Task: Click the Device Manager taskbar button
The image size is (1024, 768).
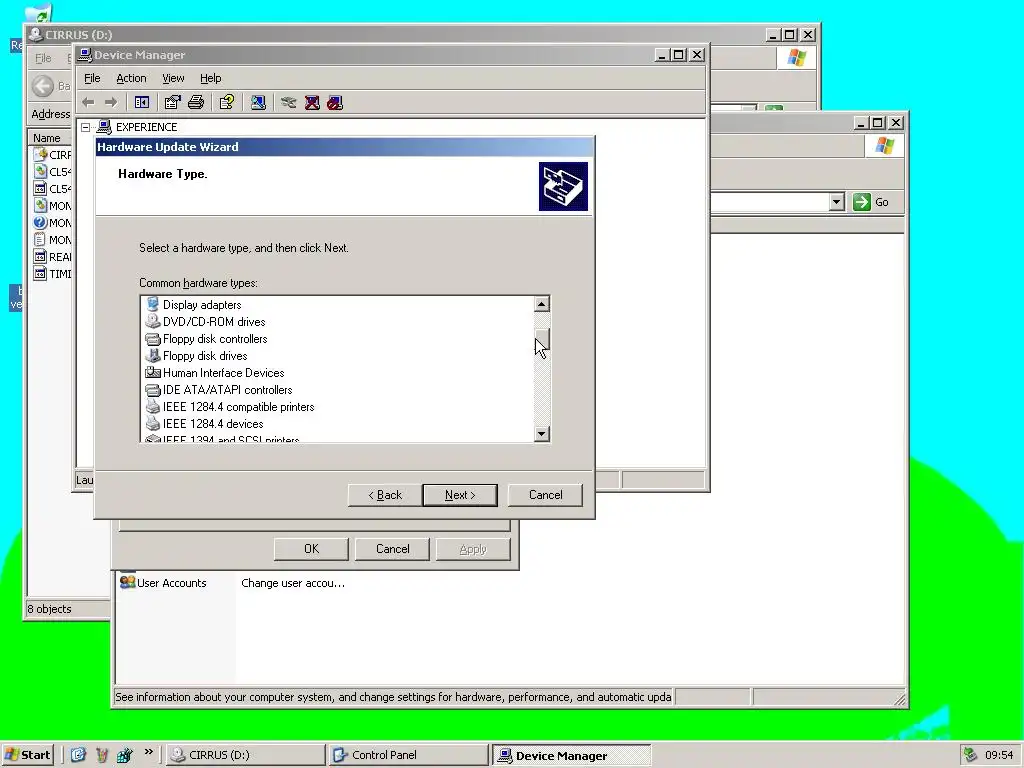Action: pyautogui.click(x=571, y=755)
